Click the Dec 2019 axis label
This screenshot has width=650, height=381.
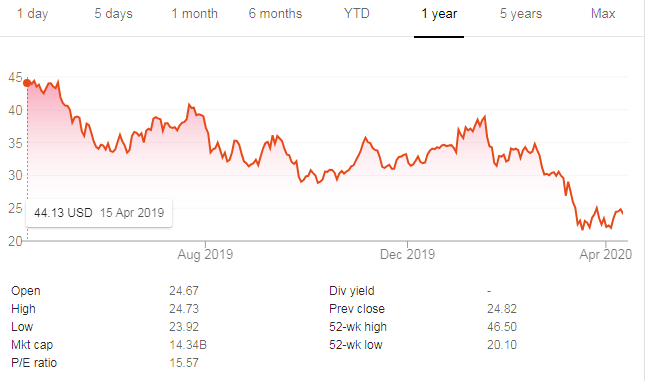(407, 254)
